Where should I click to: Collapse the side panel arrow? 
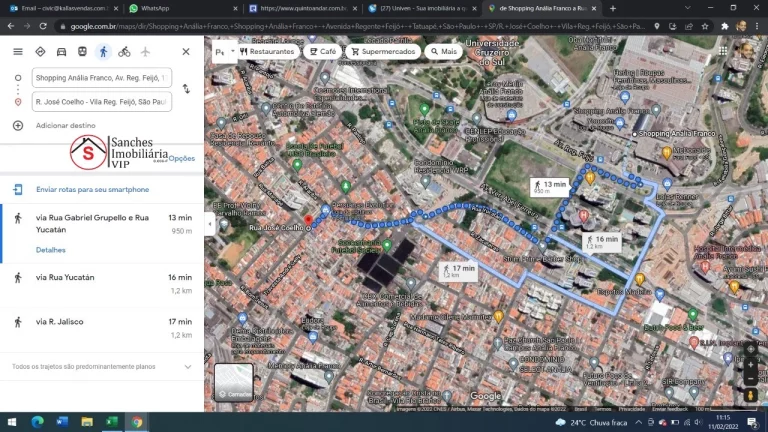210,224
